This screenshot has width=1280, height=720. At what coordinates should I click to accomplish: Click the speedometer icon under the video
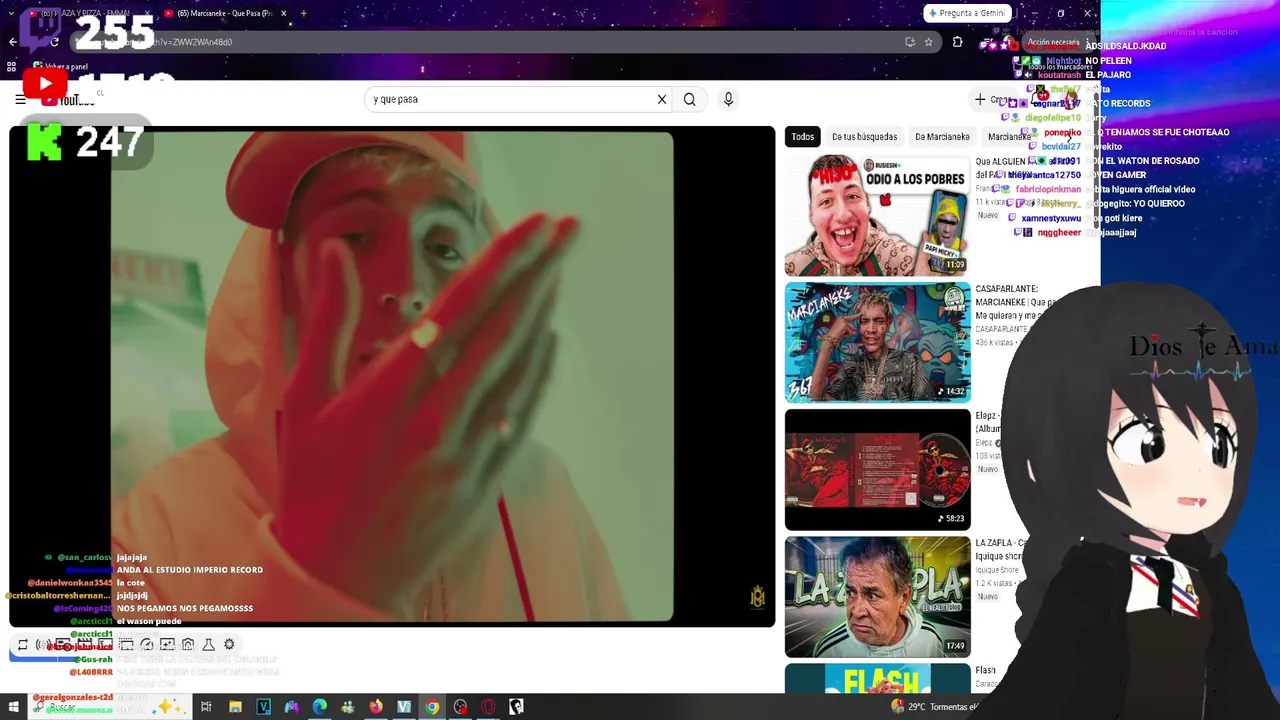146,645
